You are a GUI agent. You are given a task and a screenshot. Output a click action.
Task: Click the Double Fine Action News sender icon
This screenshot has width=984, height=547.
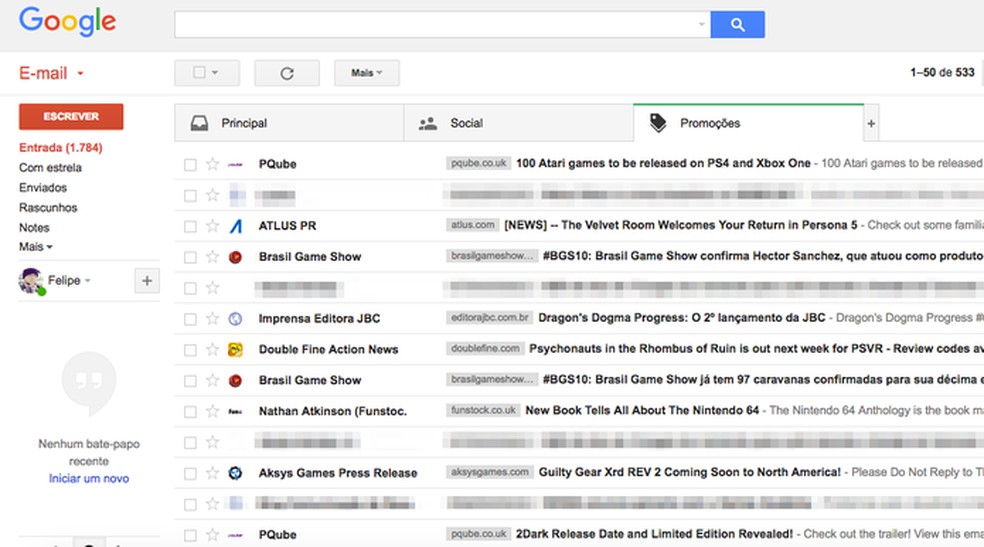(x=235, y=349)
